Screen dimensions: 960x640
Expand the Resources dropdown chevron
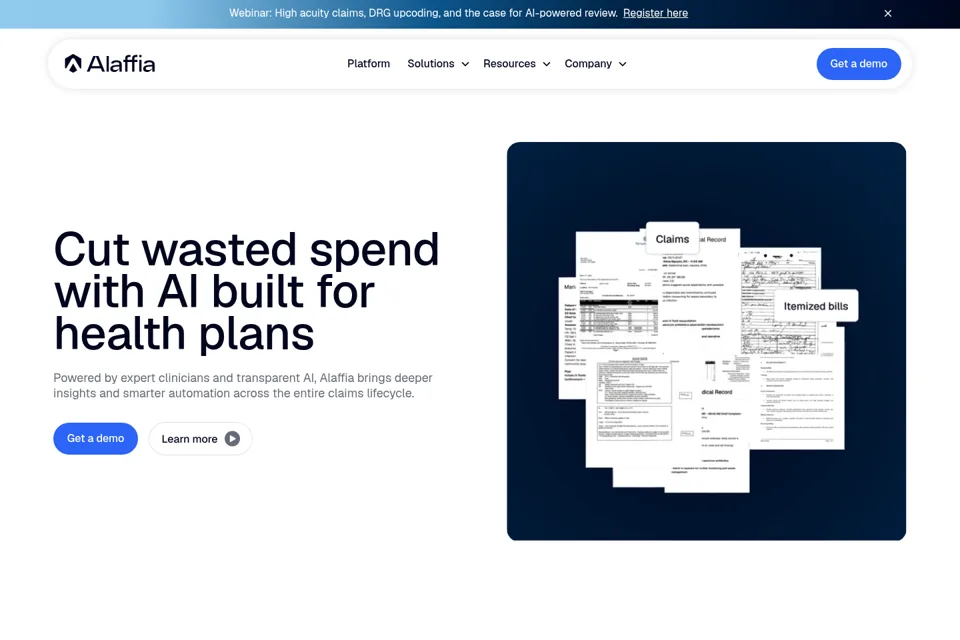(546, 64)
